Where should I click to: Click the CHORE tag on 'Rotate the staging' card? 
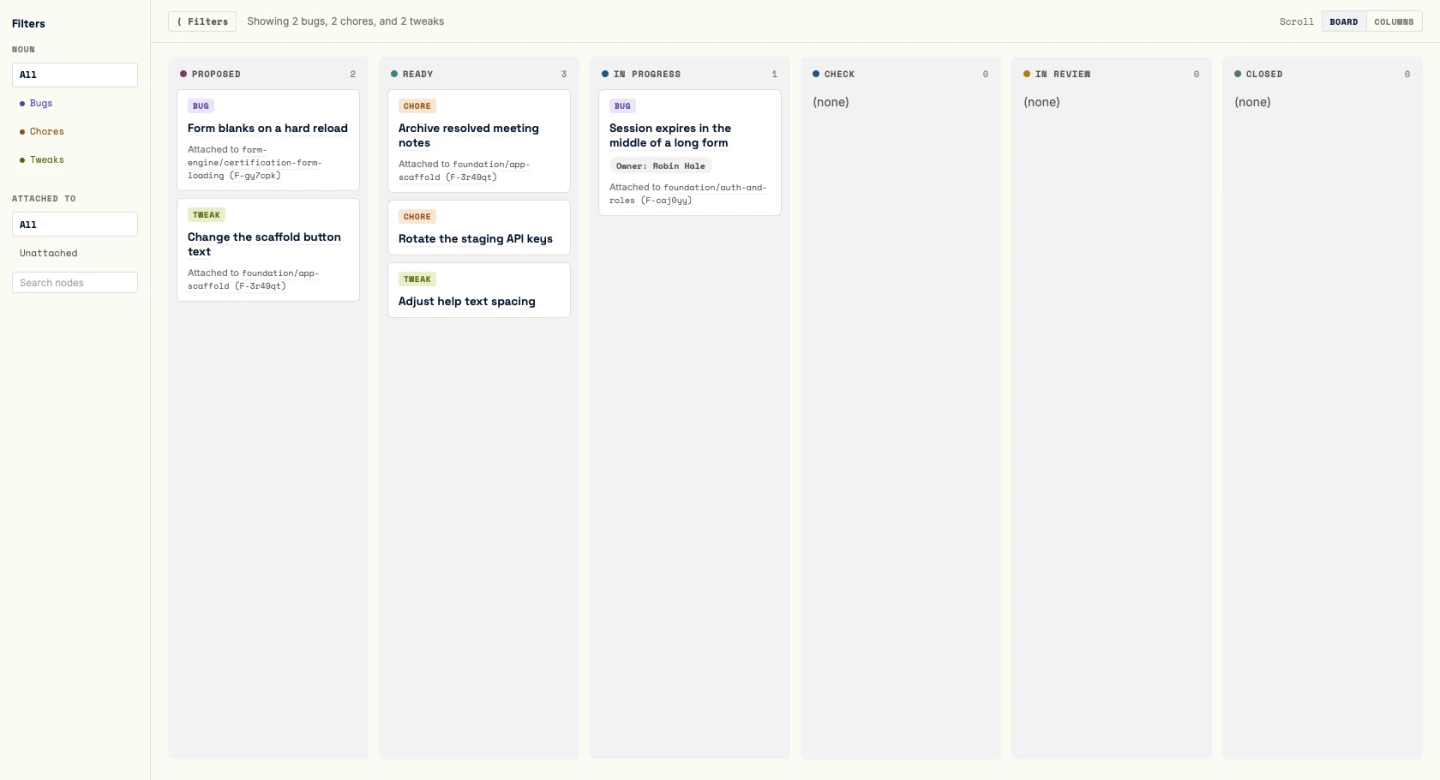(x=417, y=216)
